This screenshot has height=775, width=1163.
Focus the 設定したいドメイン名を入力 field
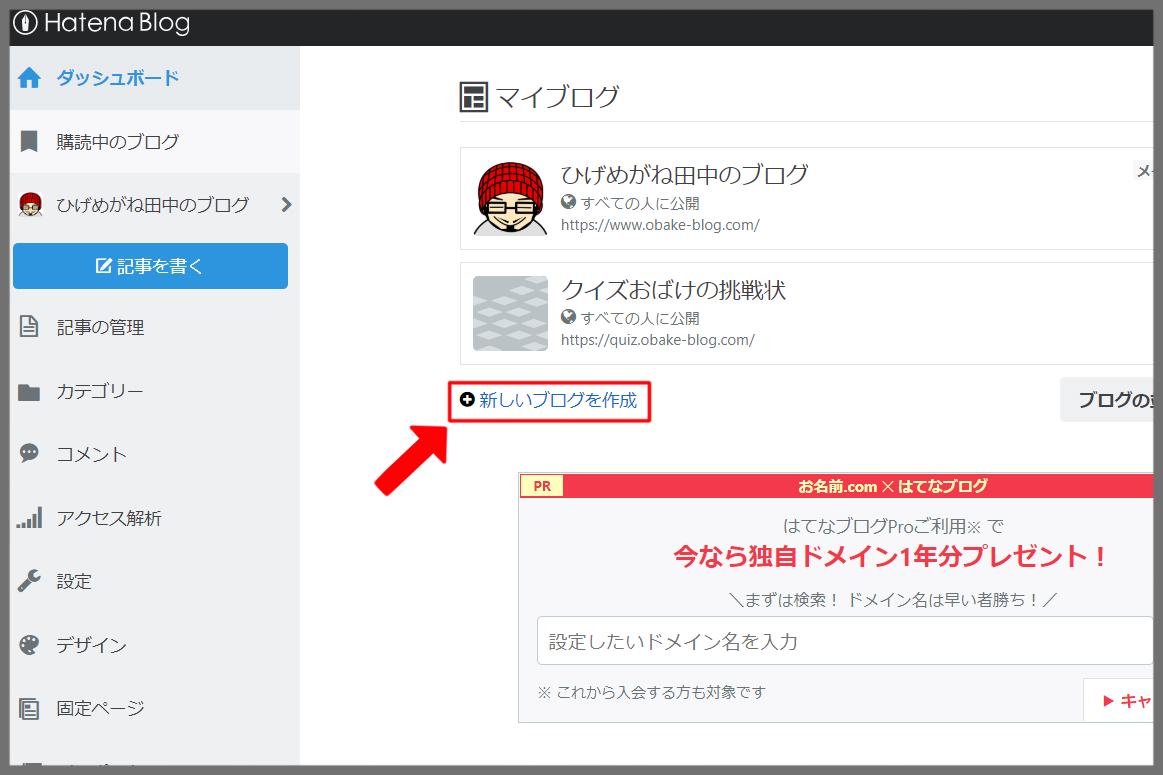845,641
